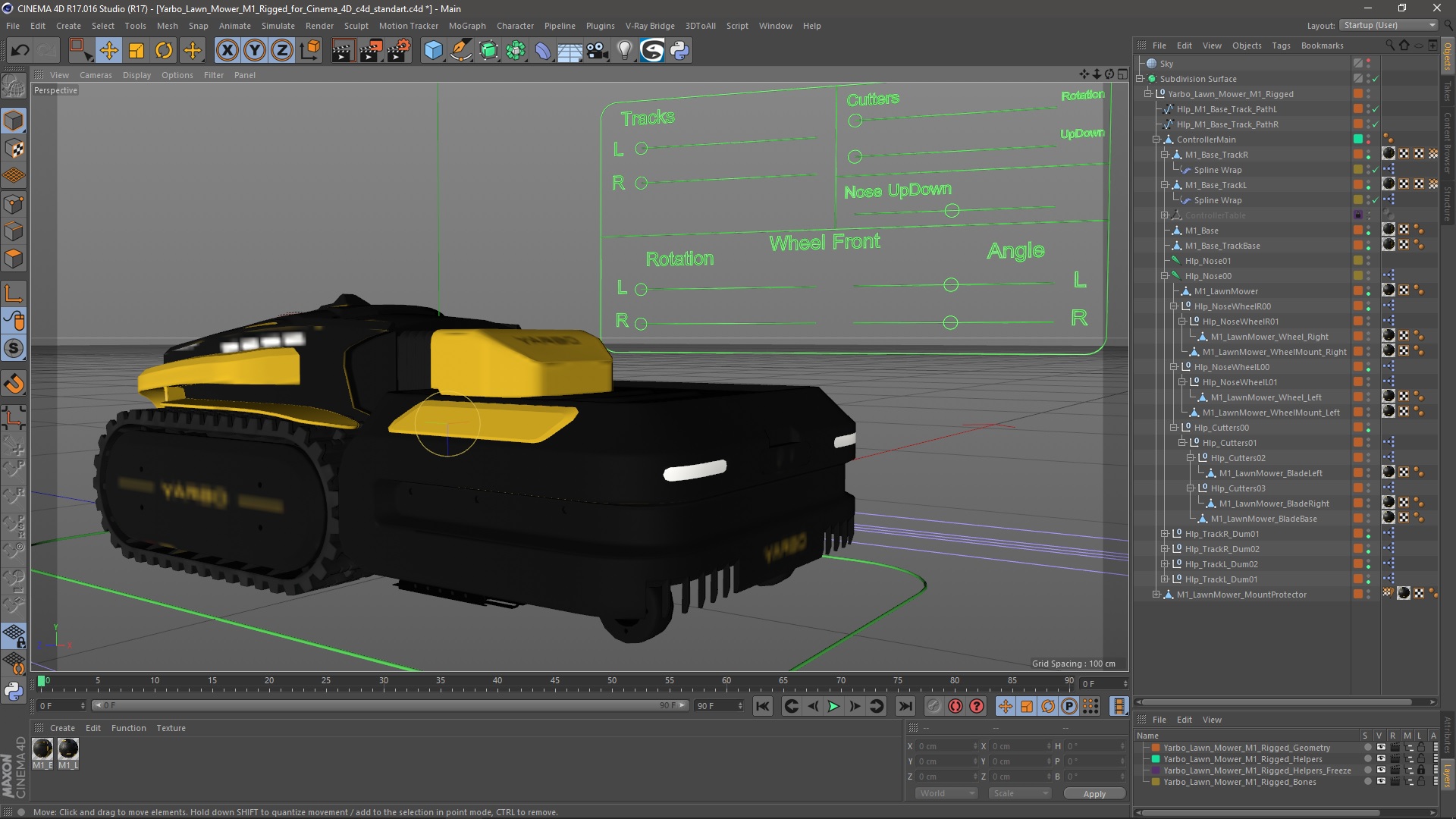Select the M1_LawnMower object in tree
The image size is (1456, 819).
(x=1225, y=291)
